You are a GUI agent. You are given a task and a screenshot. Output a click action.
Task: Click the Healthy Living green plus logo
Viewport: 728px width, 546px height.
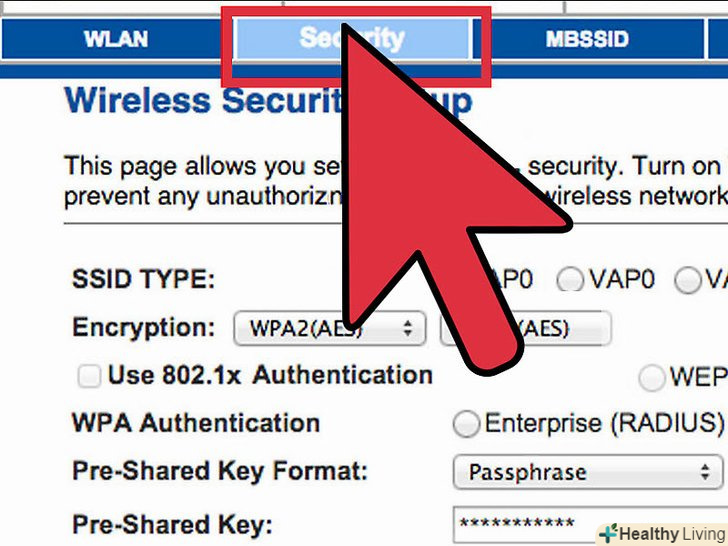click(608, 533)
